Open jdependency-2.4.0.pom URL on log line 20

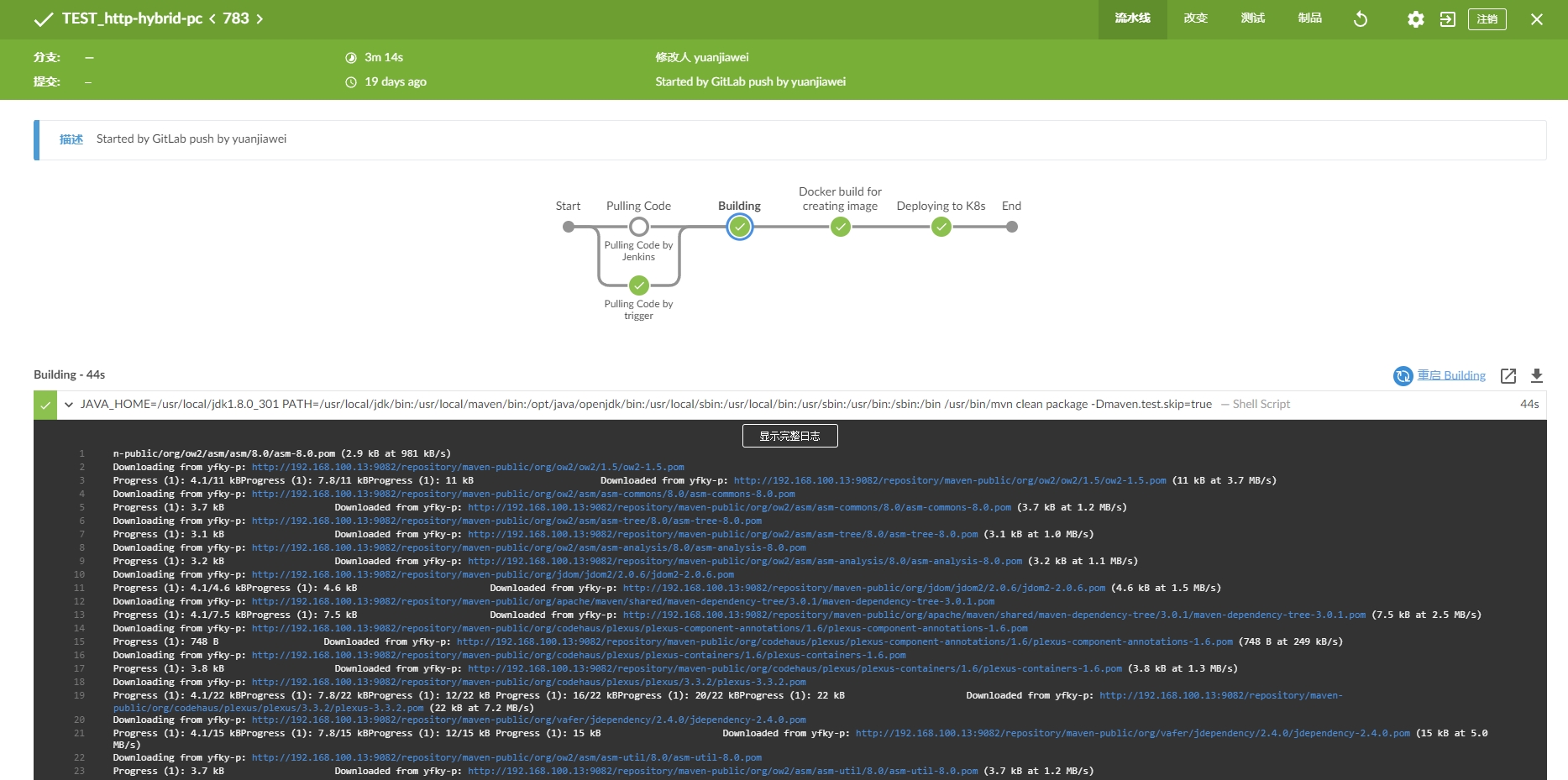[529, 720]
